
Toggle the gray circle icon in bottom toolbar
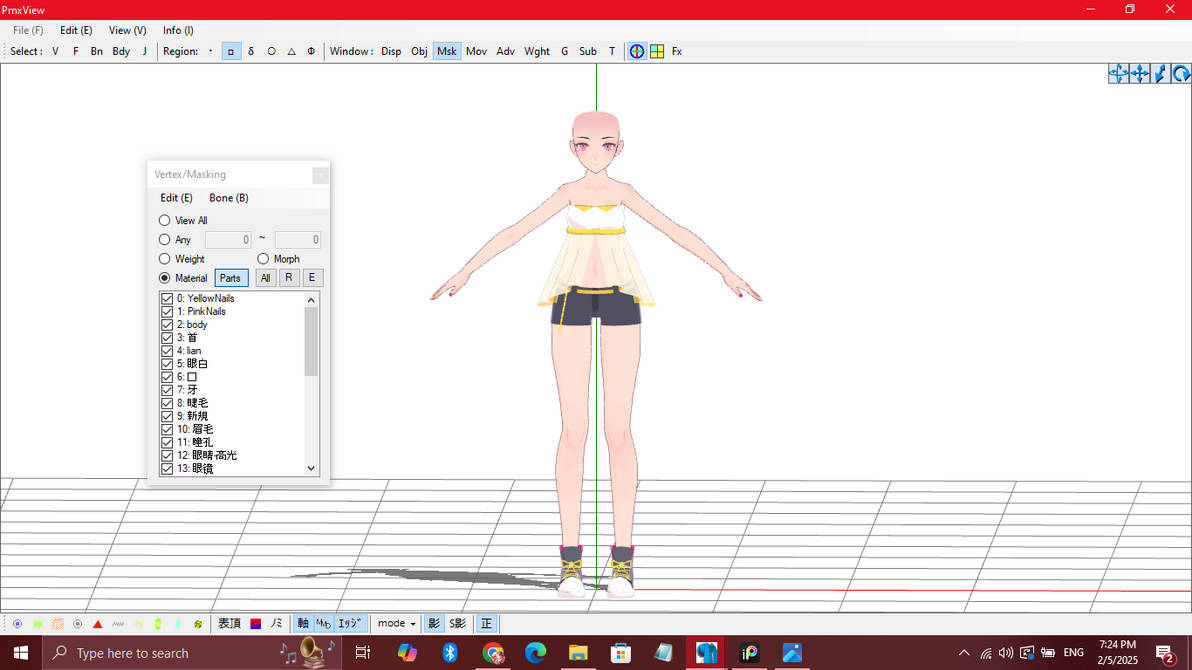click(78, 624)
